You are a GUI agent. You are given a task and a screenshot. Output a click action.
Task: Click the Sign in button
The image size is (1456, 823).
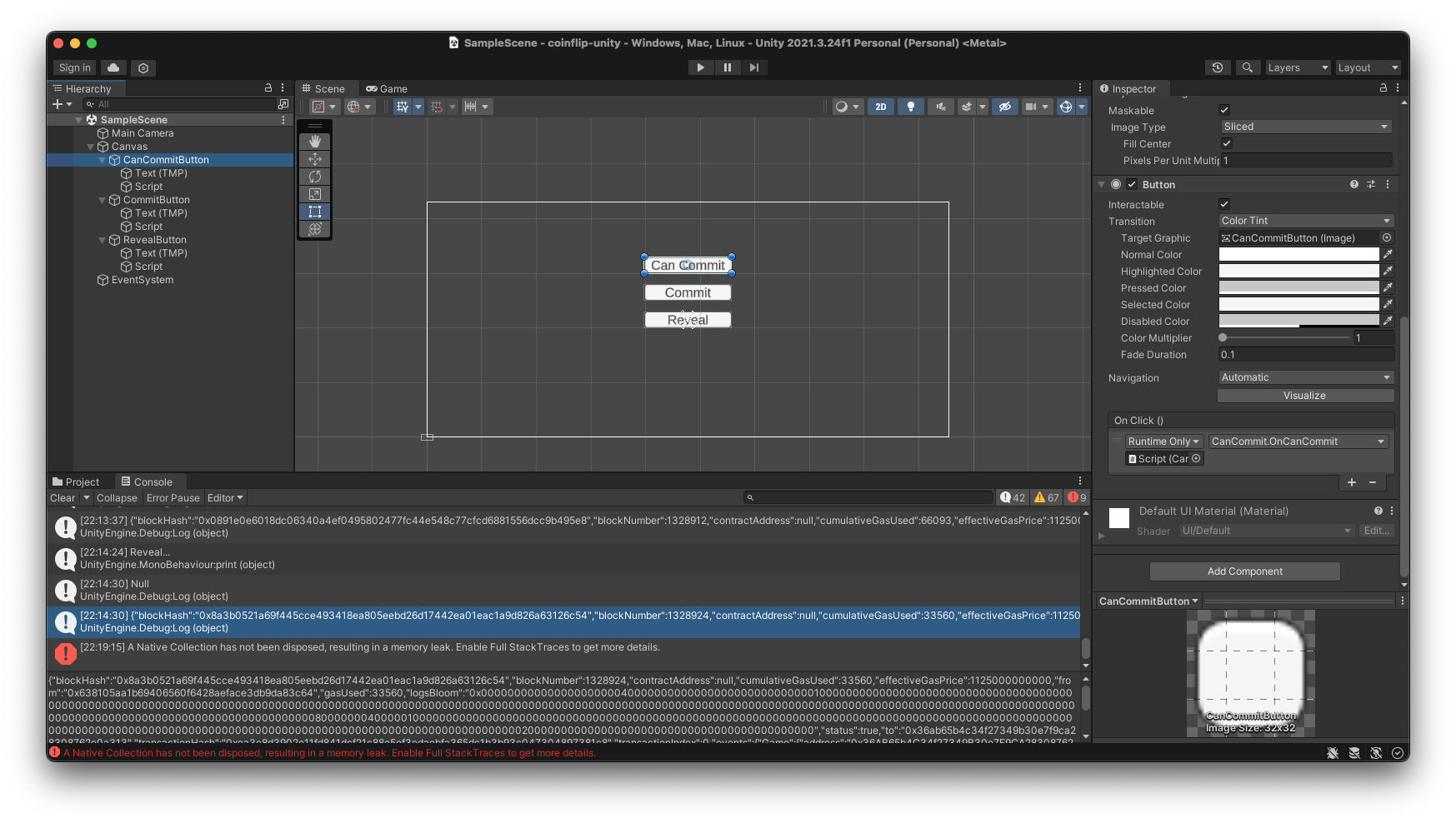point(75,67)
